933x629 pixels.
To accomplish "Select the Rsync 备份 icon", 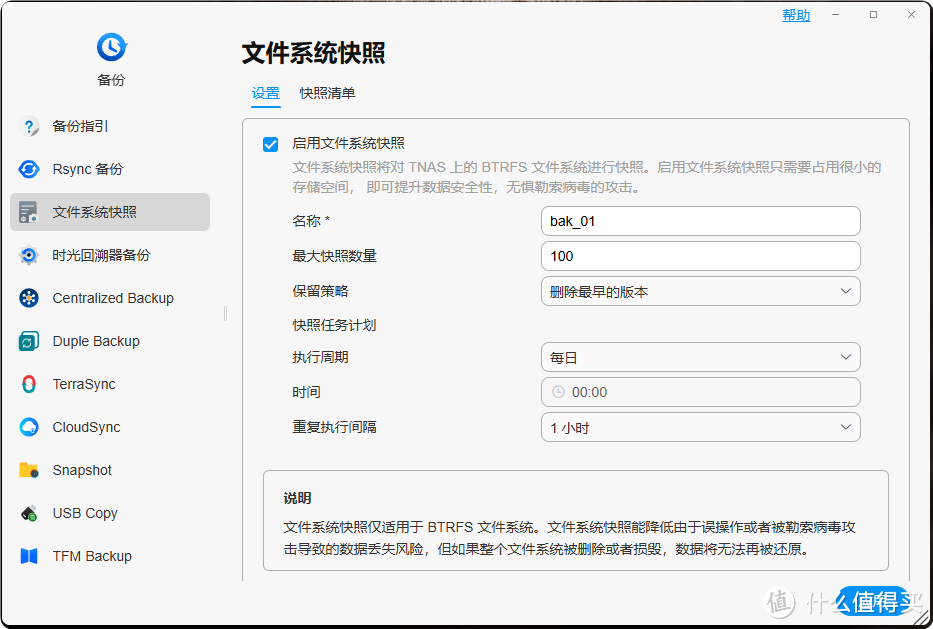I will click(x=29, y=170).
